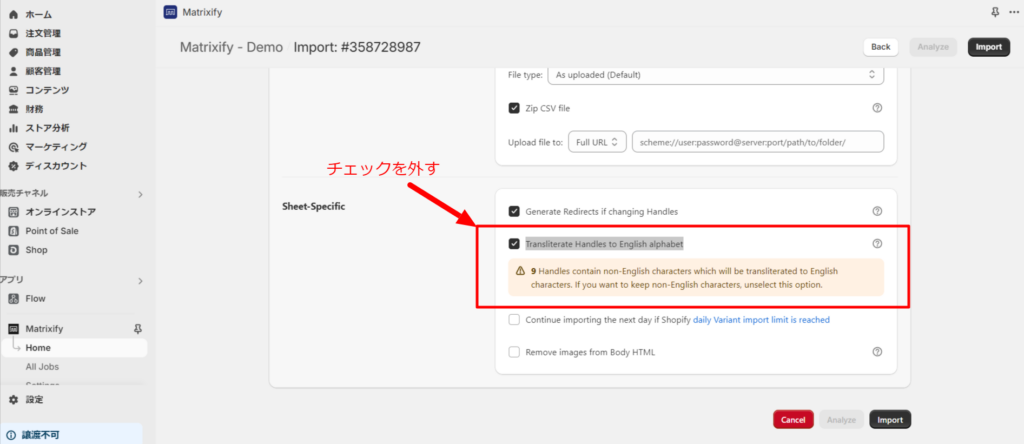Screen dimensions: 1024x444
Task: Click Back button in header
Action: [x=880, y=47]
